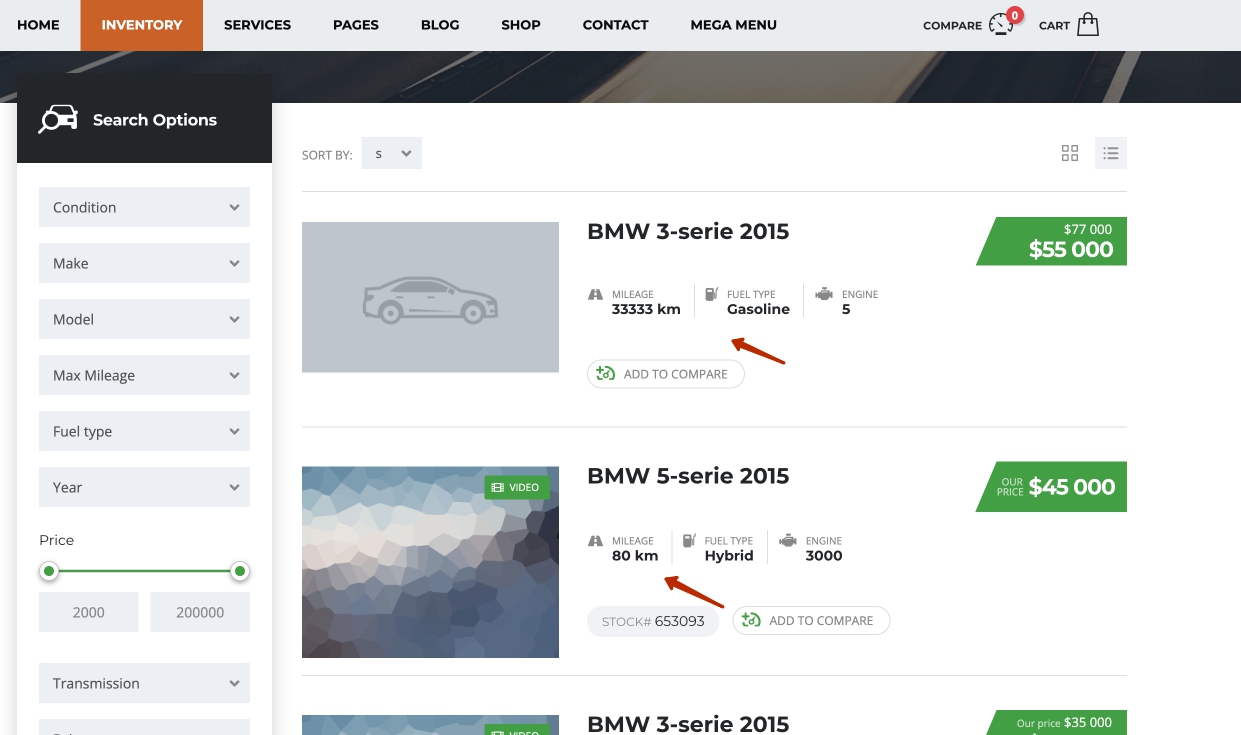Open the Sort By dropdown

click(x=391, y=154)
